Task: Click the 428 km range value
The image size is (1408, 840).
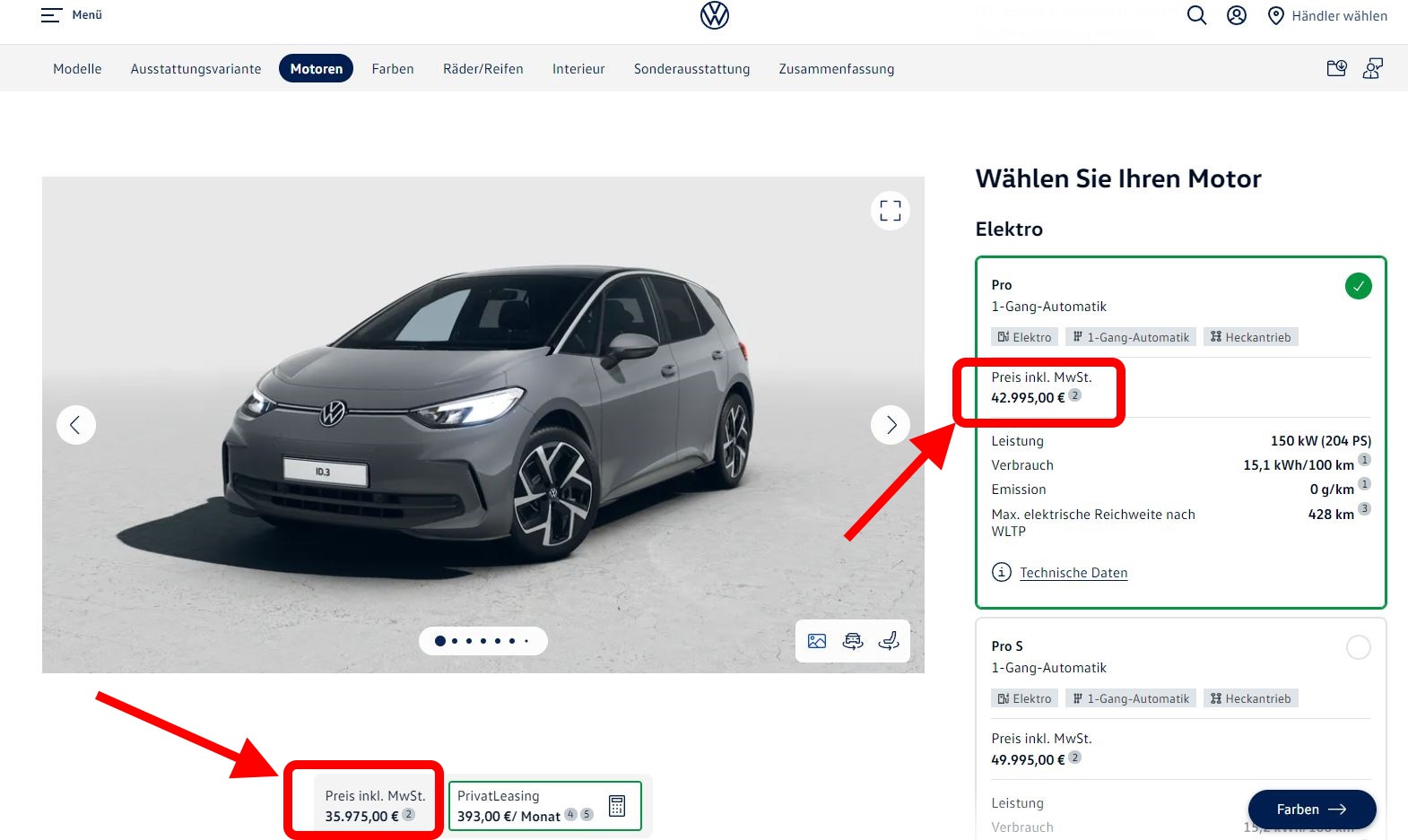Action: [x=1331, y=515]
